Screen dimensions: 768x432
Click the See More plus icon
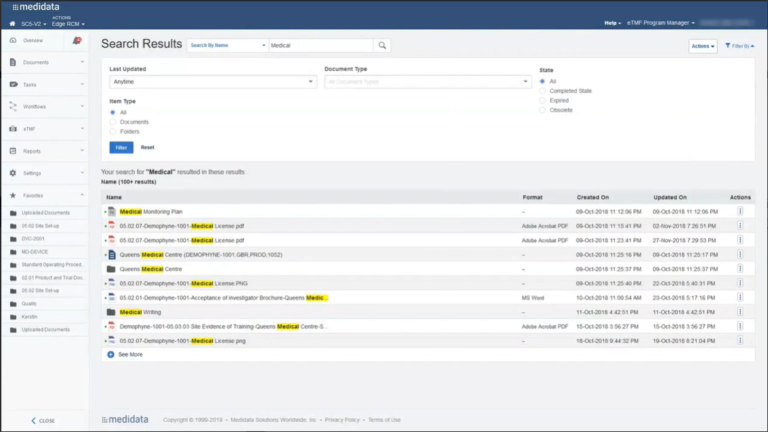111,355
